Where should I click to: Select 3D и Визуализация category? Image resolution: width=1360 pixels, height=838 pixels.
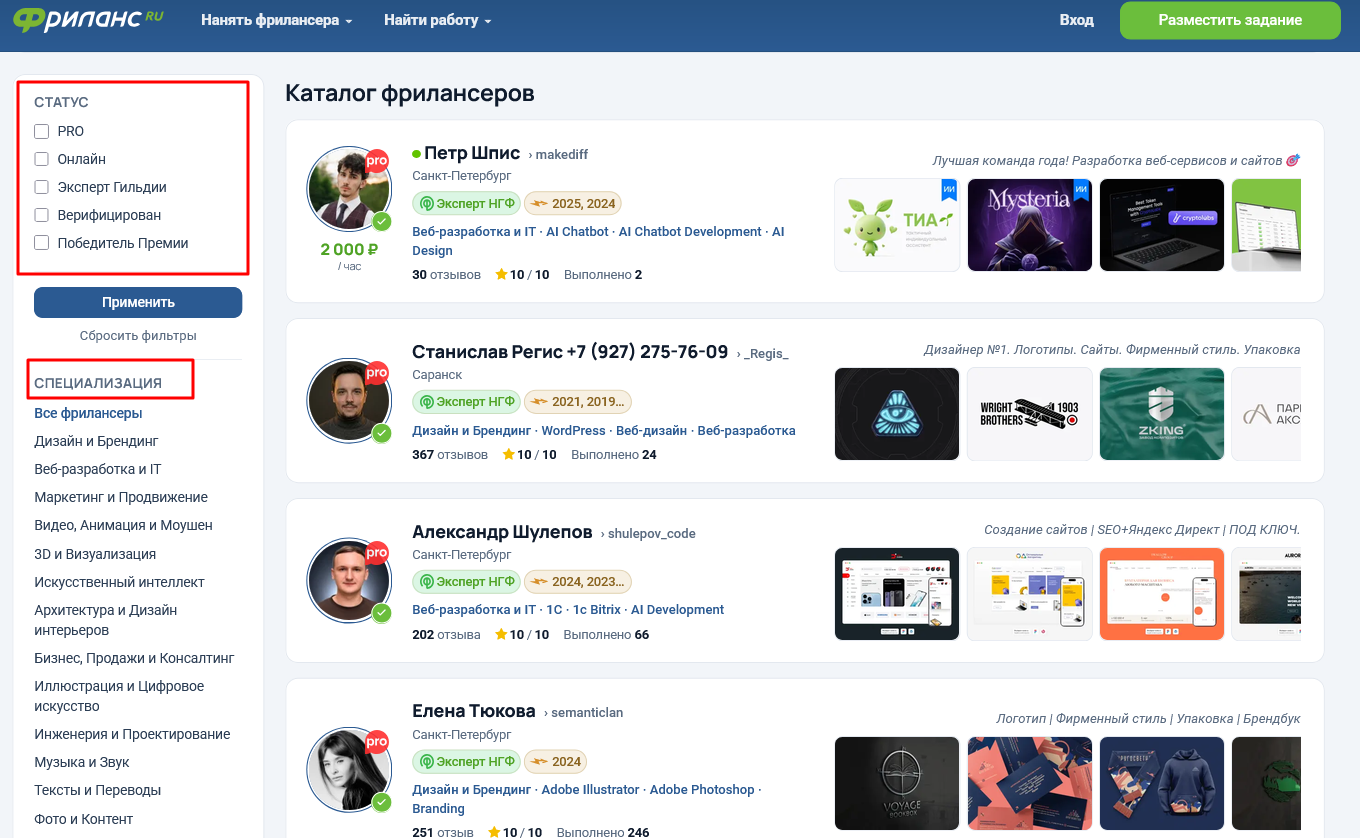95,554
